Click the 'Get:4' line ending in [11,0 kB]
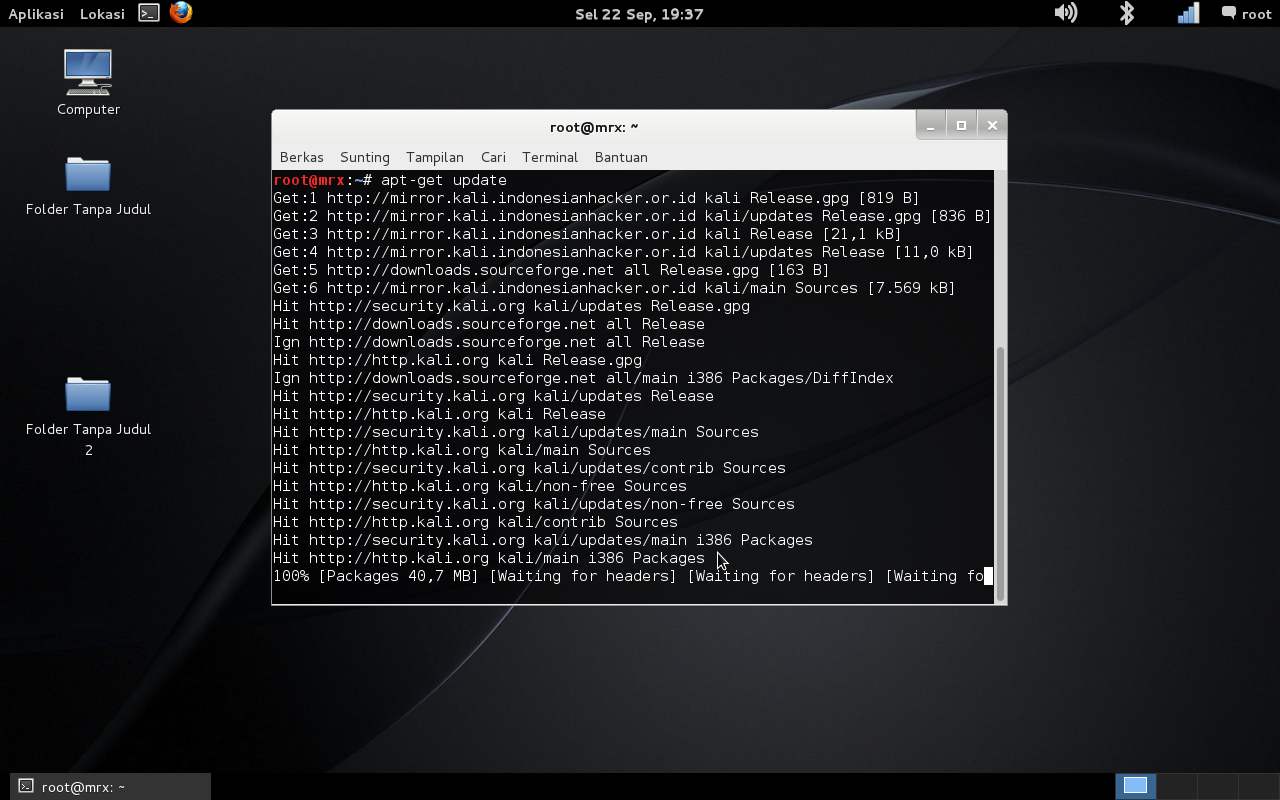This screenshot has width=1280, height=800. point(623,252)
